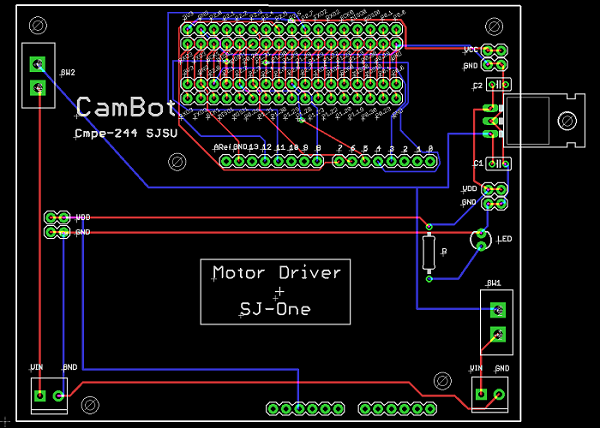Viewport: 600px width, 428px height.
Task: Click the top-right mounting hole
Action: [494, 26]
